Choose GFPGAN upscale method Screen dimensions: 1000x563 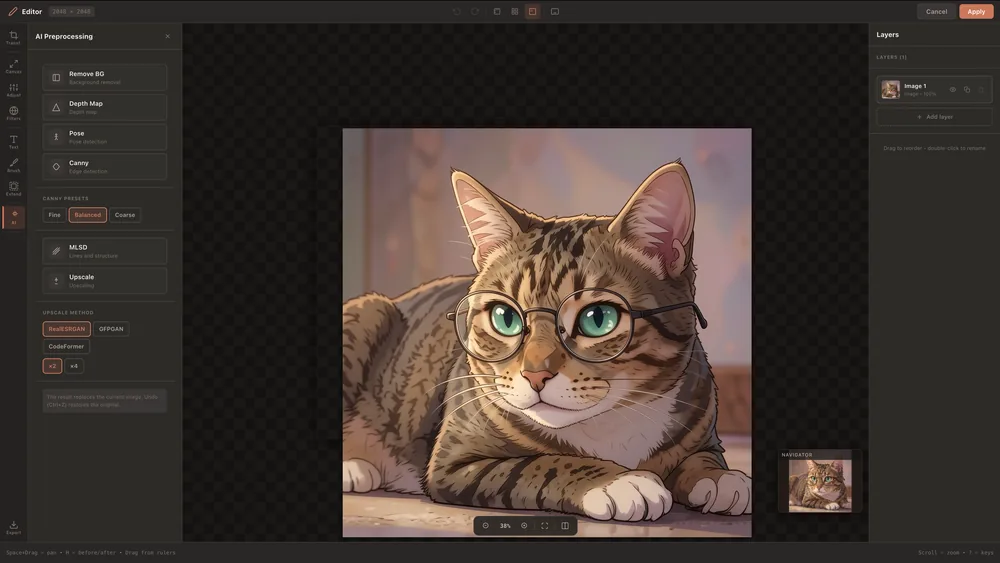coord(111,329)
